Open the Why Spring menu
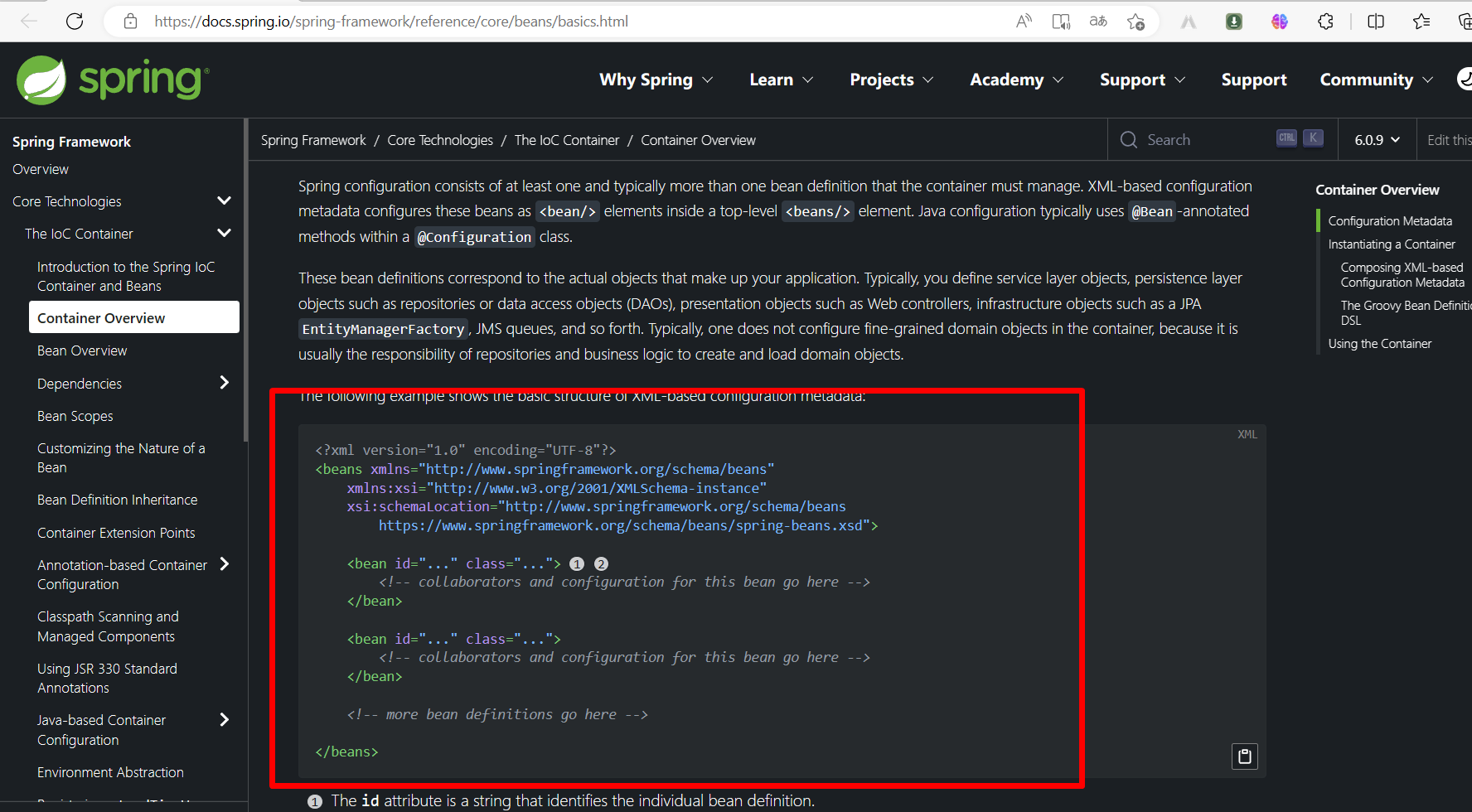 tap(656, 80)
